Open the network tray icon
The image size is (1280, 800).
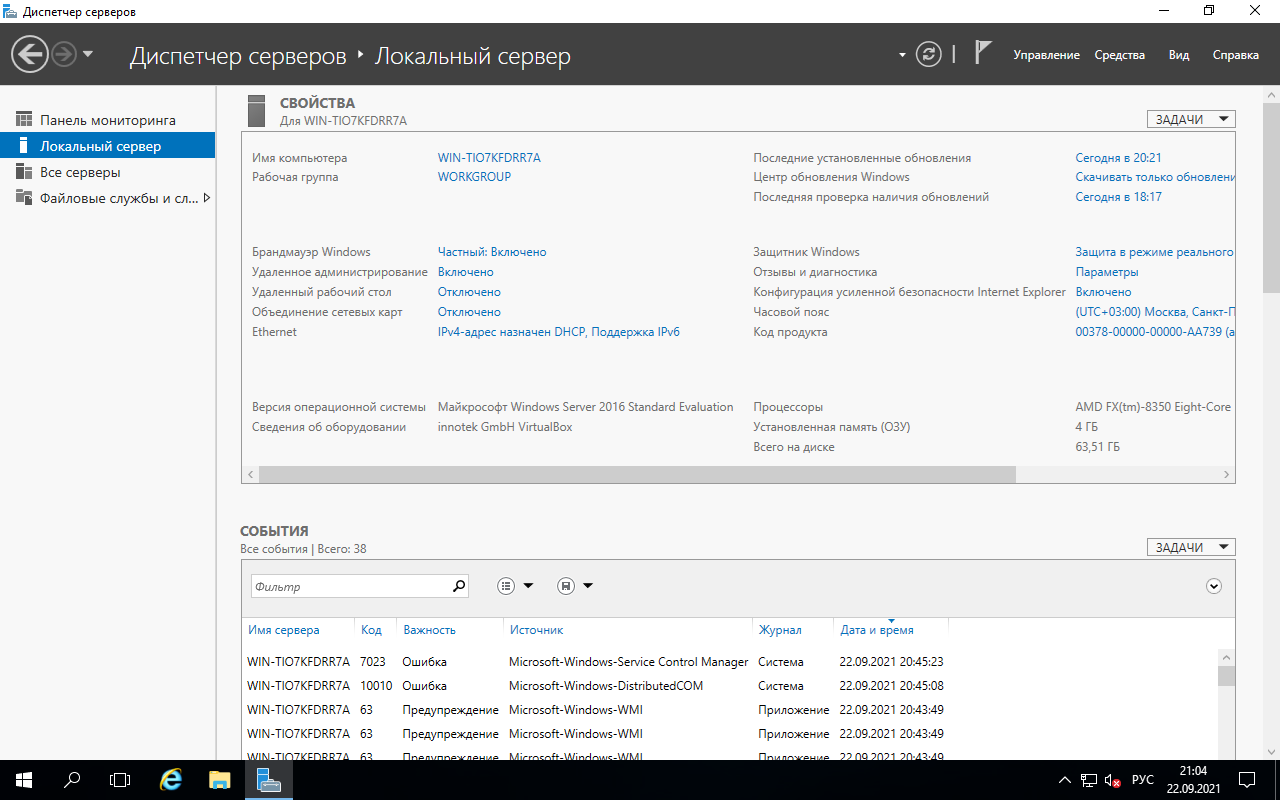coord(1090,780)
